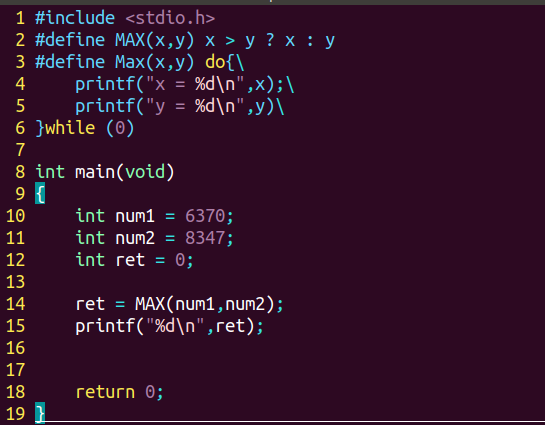
Task: Click the highlighted closing brace on line 19
Action: (x=40, y=413)
